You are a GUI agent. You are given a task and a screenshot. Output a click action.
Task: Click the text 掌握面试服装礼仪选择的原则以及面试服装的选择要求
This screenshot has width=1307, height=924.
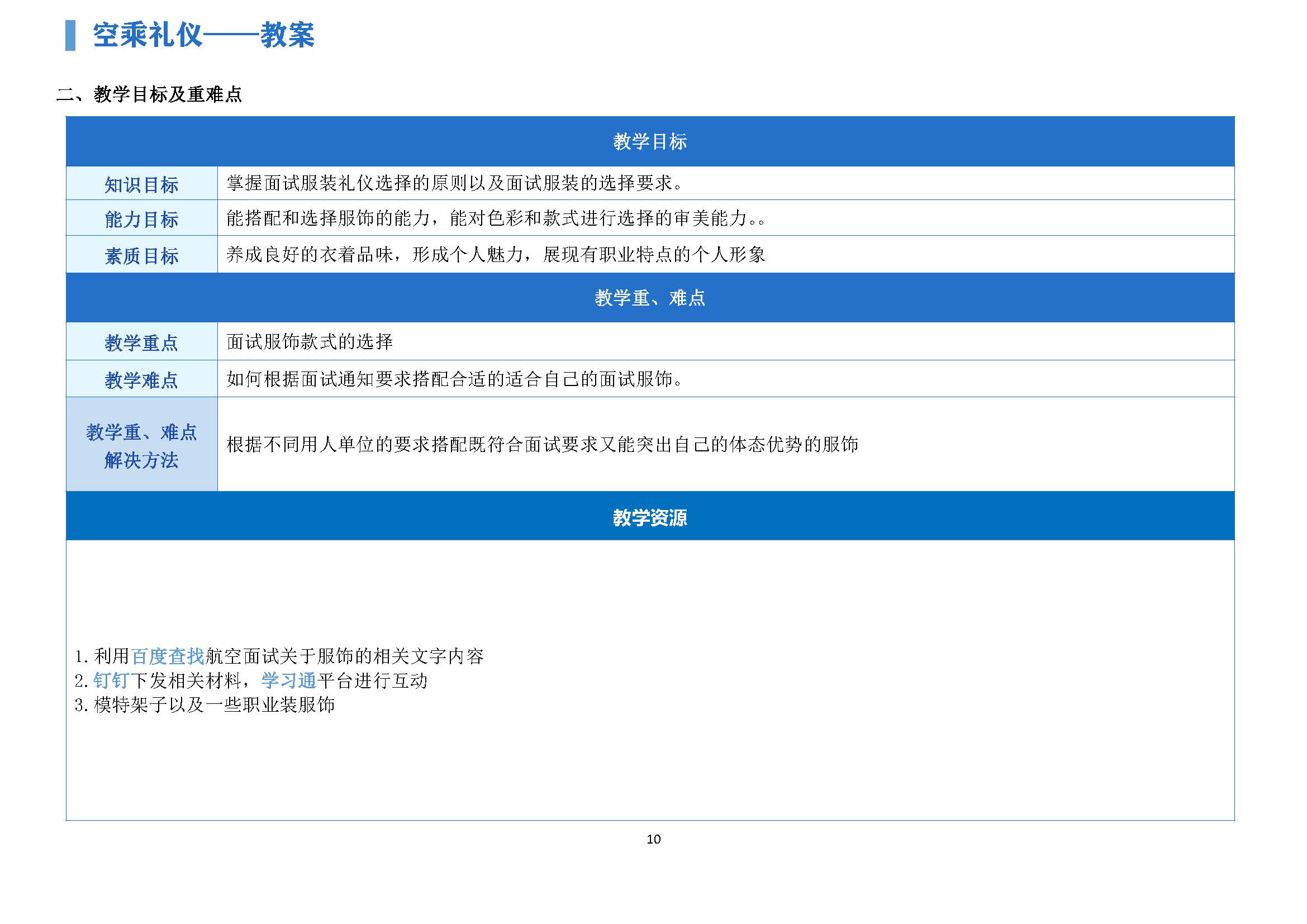[454, 183]
